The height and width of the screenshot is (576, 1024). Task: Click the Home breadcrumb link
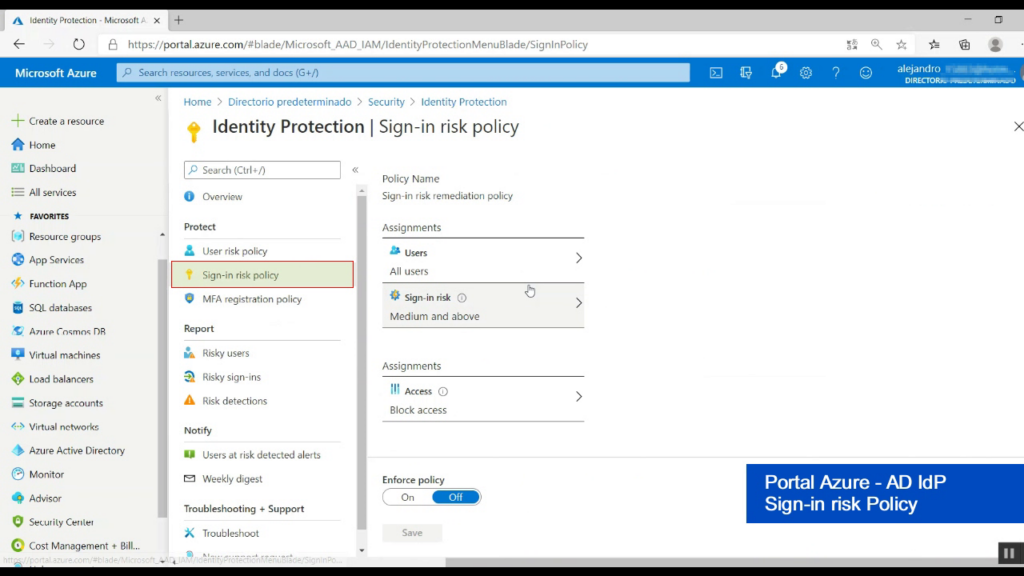coord(197,102)
